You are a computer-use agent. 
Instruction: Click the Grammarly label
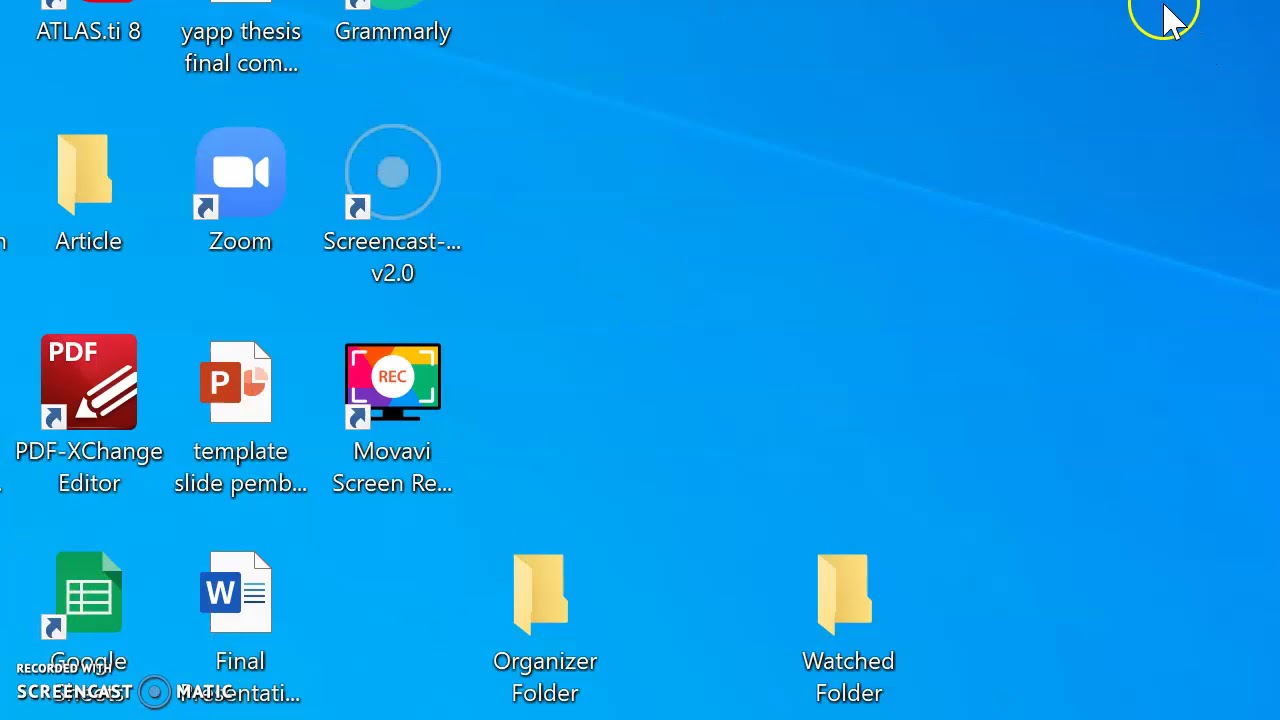tap(393, 32)
